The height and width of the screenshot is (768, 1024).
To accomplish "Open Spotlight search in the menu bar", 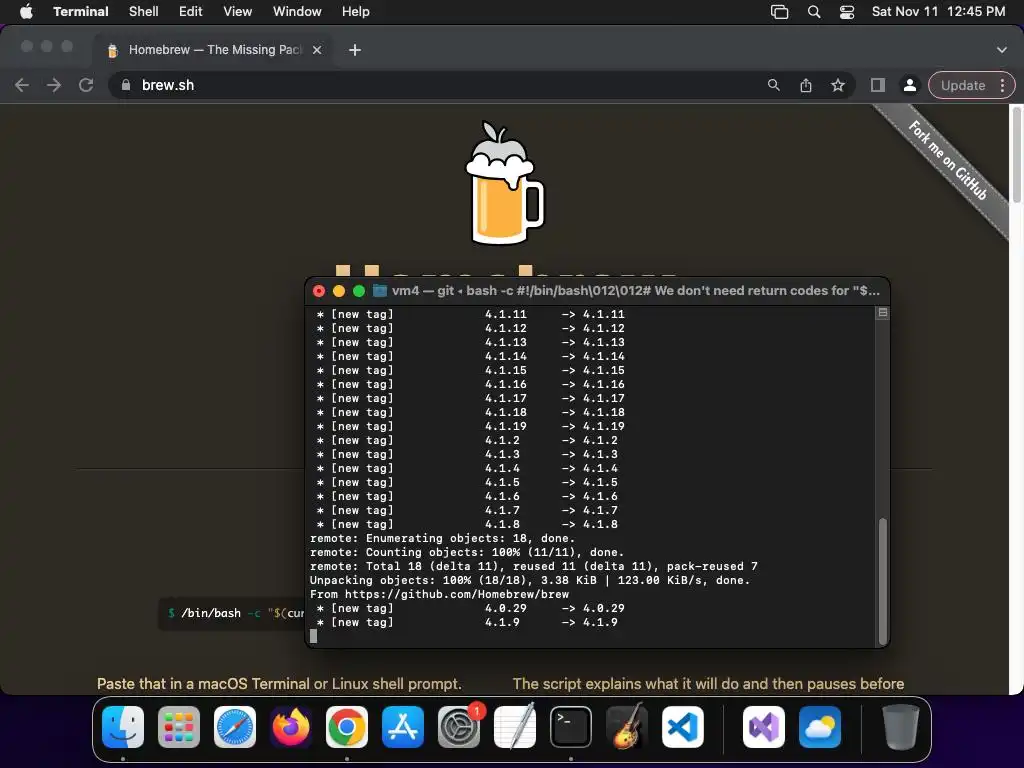I will click(814, 12).
